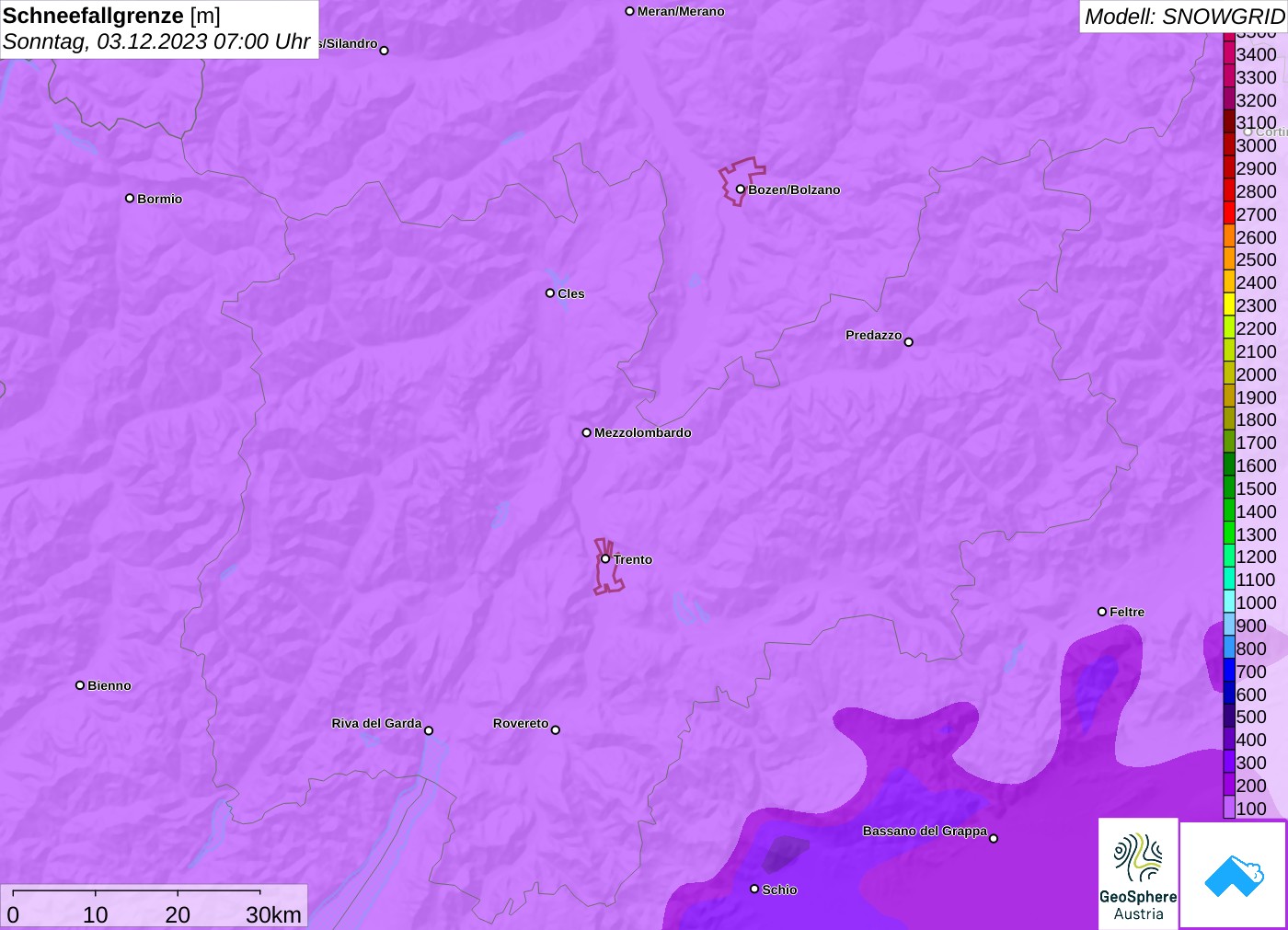Click the Schio town marker
This screenshot has width=1288, height=930.
coord(754,889)
